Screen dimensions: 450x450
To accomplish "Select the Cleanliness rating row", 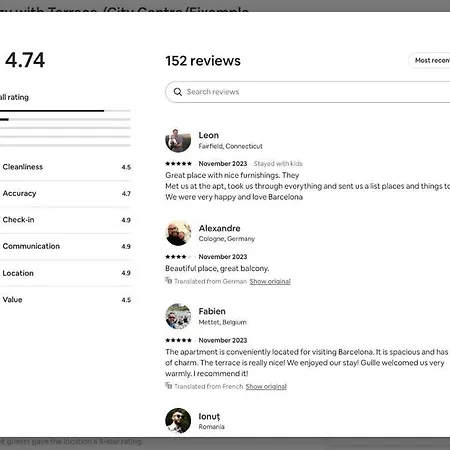I will pos(65,167).
